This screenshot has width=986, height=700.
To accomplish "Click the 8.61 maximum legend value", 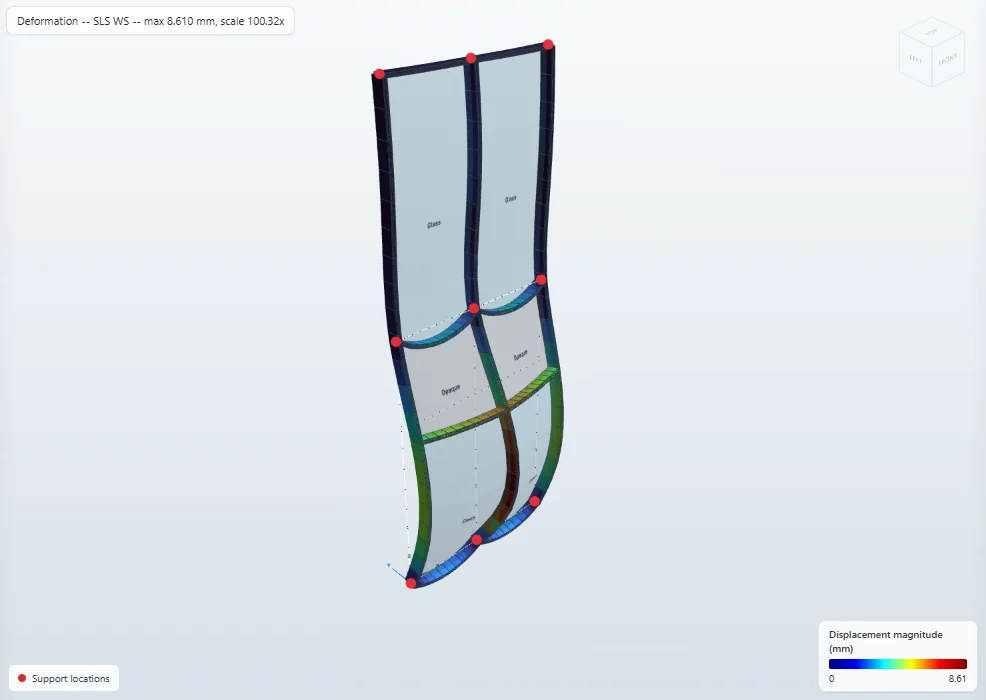I will [957, 679].
